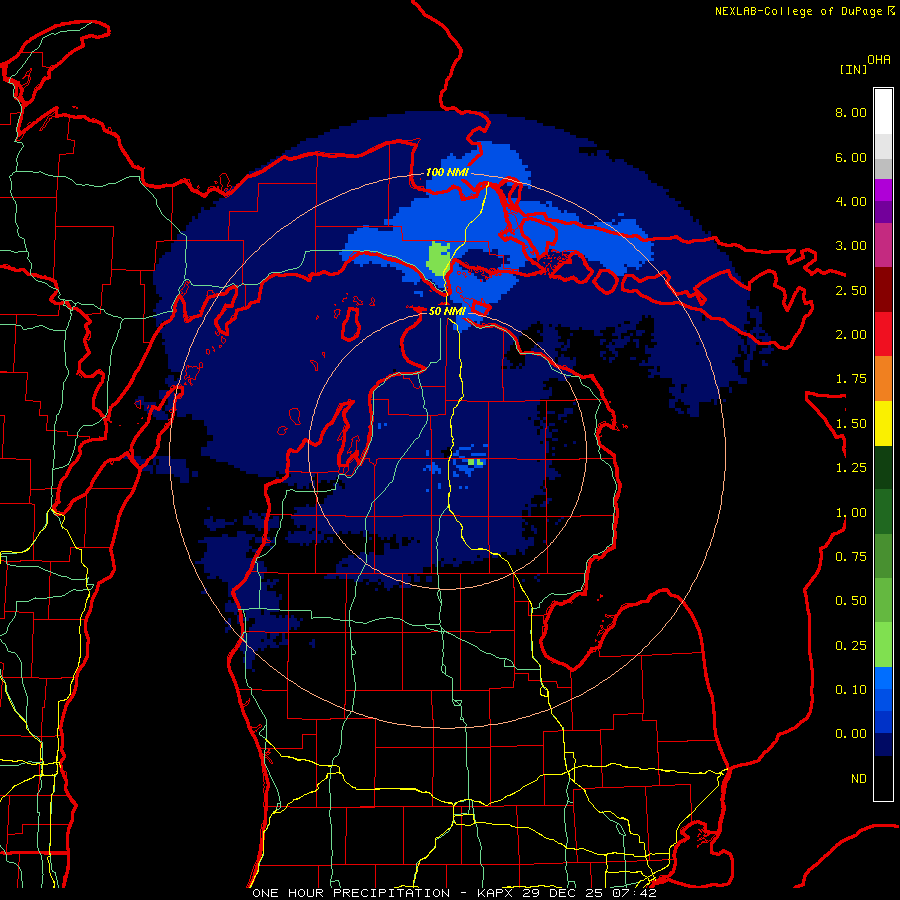Screen dimensions: 900x900
Task: Click the OHA product label above legend
Action: tap(879, 60)
